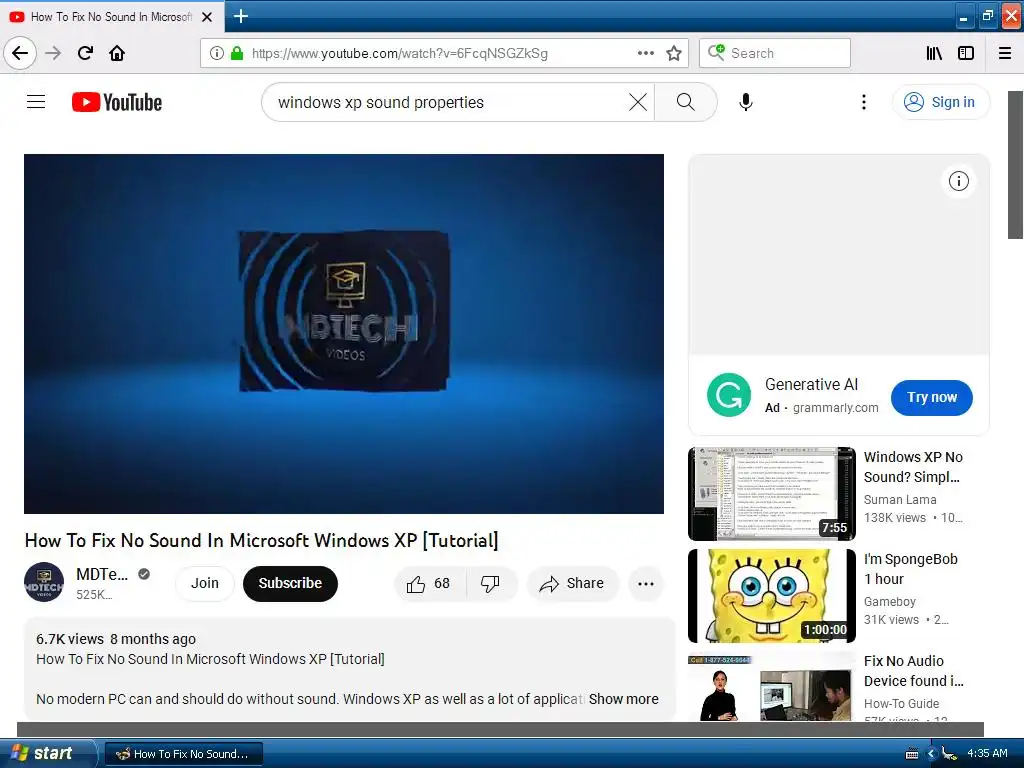Screen dimensions: 1024x768
Task: Click the "6.7K views 8 months ago" text
Action: pyautogui.click(x=116, y=639)
